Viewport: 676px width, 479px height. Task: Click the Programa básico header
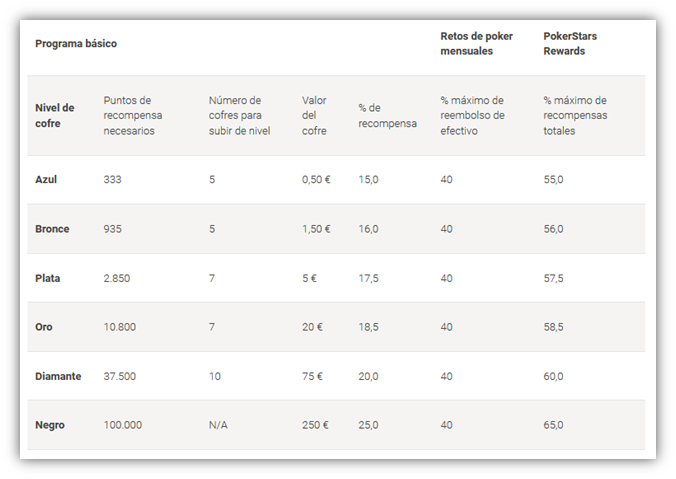tap(76, 44)
